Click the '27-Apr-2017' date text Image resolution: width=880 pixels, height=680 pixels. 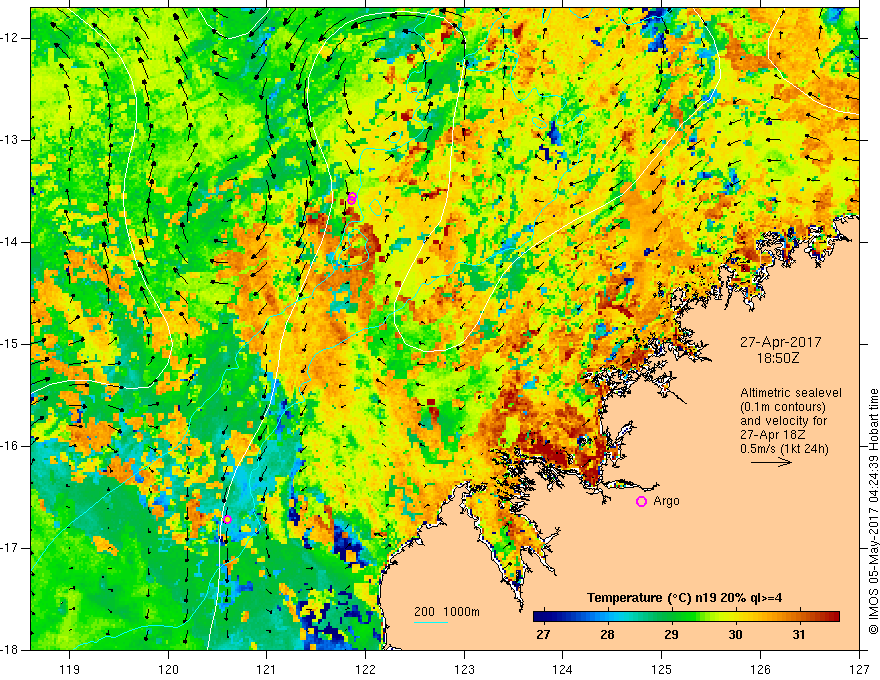(x=781, y=342)
